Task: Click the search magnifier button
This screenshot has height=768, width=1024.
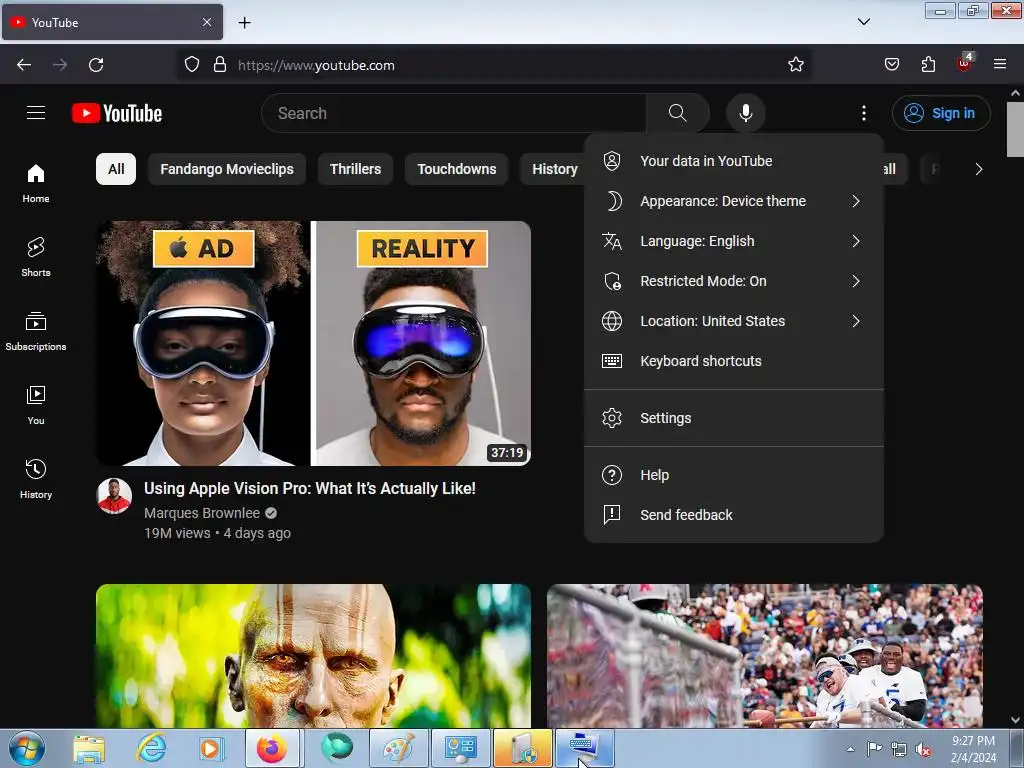Action: [x=677, y=113]
